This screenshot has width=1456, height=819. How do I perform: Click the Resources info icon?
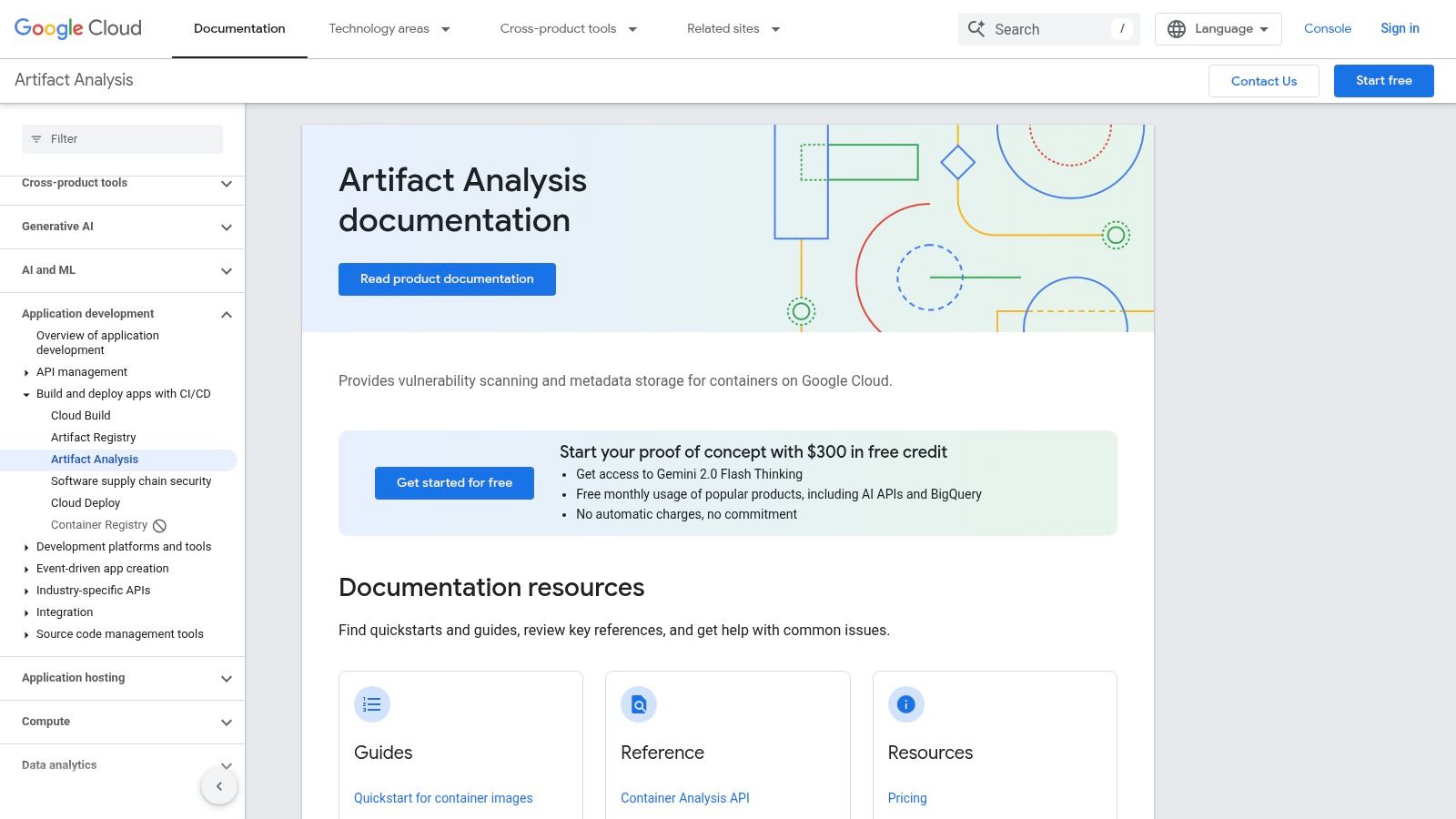(x=905, y=704)
